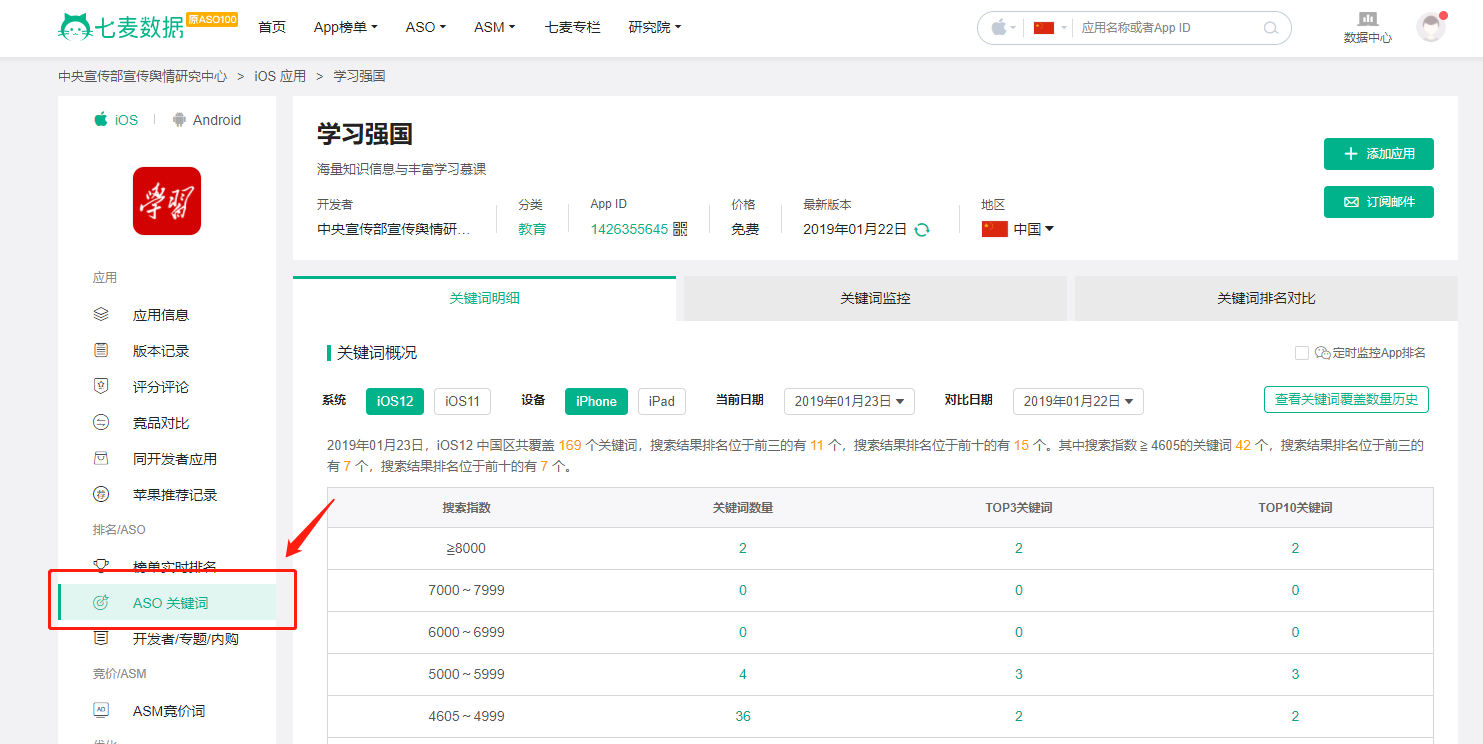The image size is (1483, 744).
Task: Click the 学习强国 red app icon
Action: [x=167, y=201]
